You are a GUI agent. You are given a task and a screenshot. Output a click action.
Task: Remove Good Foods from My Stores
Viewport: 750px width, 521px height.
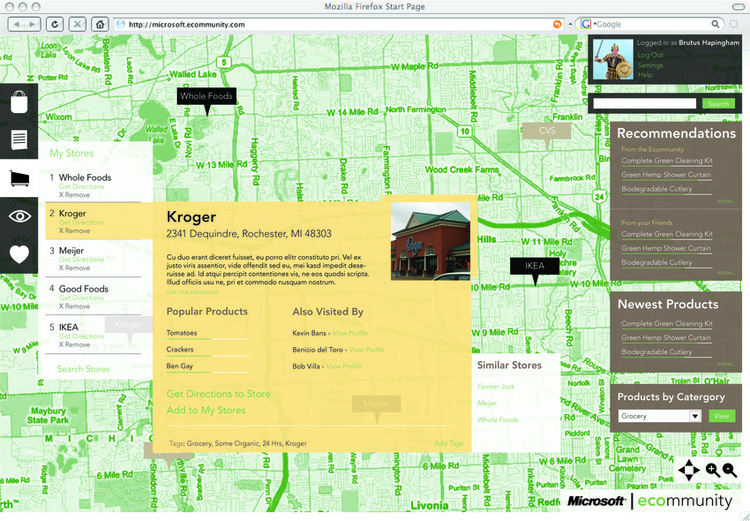coord(74,306)
